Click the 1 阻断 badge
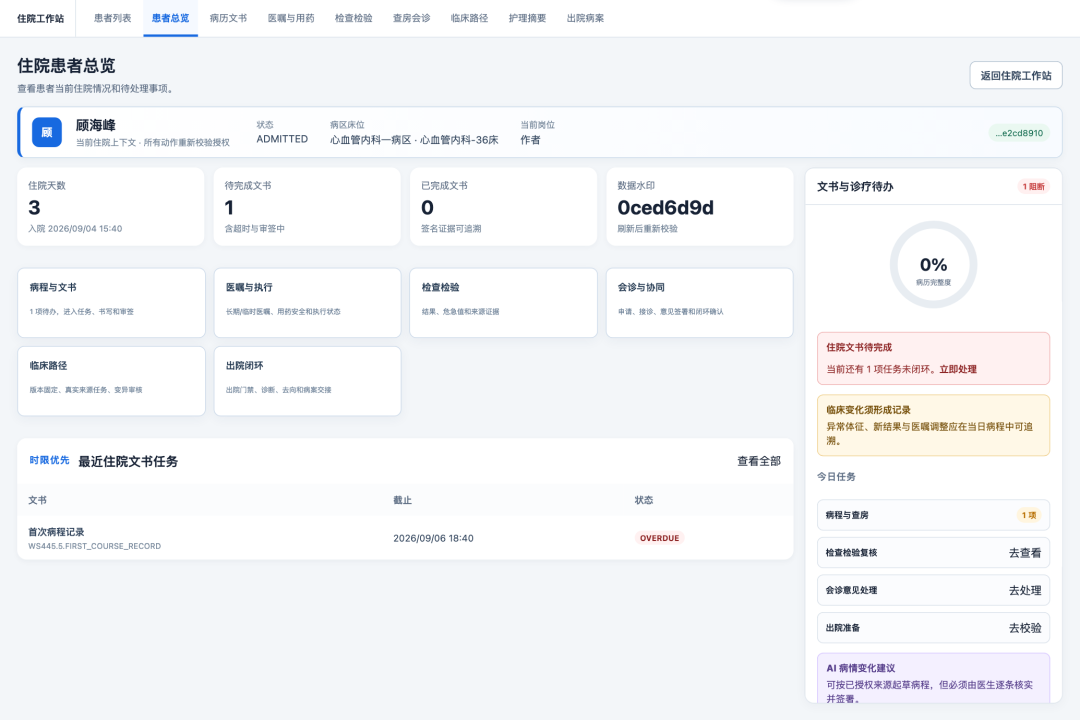This screenshot has width=1080, height=720. 1033,187
